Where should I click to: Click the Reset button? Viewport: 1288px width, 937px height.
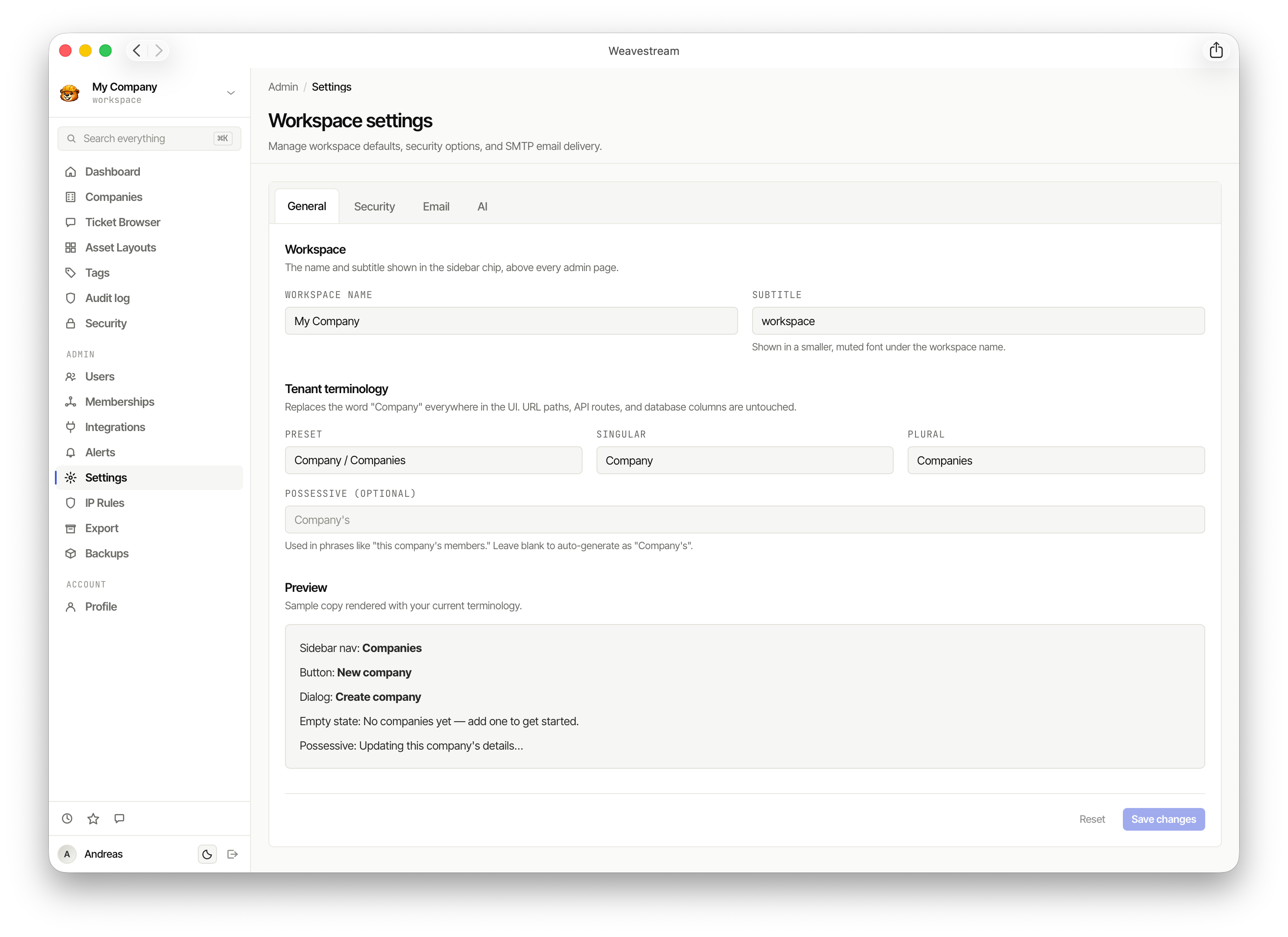pos(1091,819)
